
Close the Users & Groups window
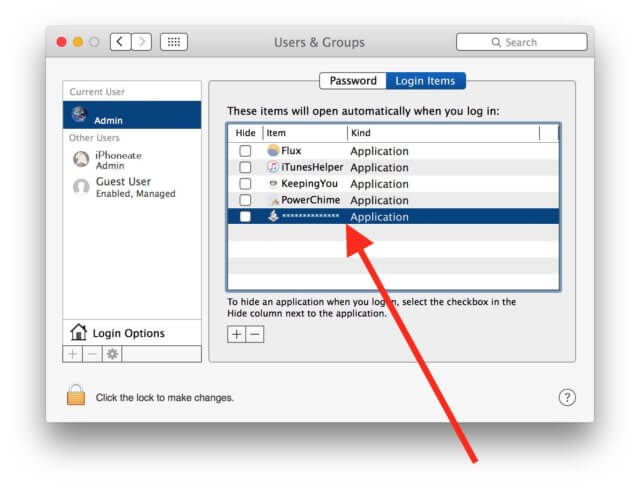(62, 42)
